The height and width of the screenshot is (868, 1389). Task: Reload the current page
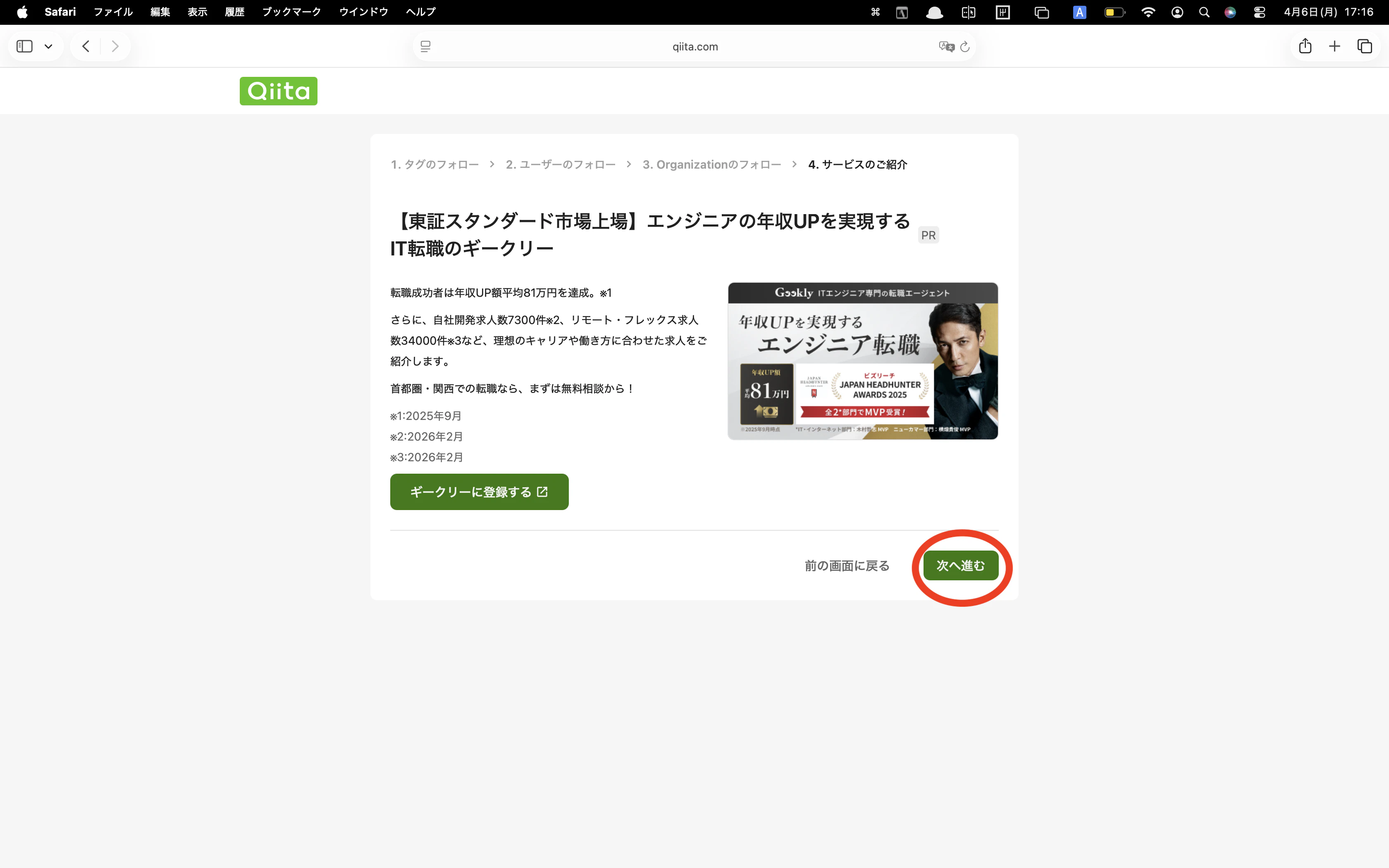[x=965, y=46]
